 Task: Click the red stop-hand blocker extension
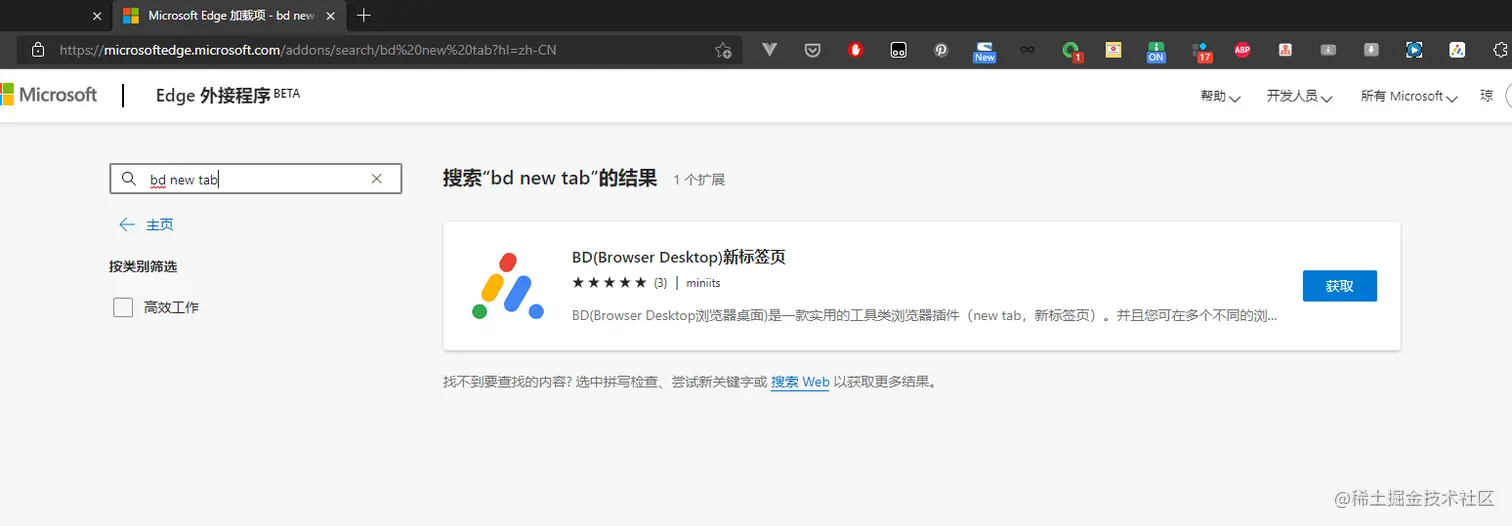pos(855,49)
